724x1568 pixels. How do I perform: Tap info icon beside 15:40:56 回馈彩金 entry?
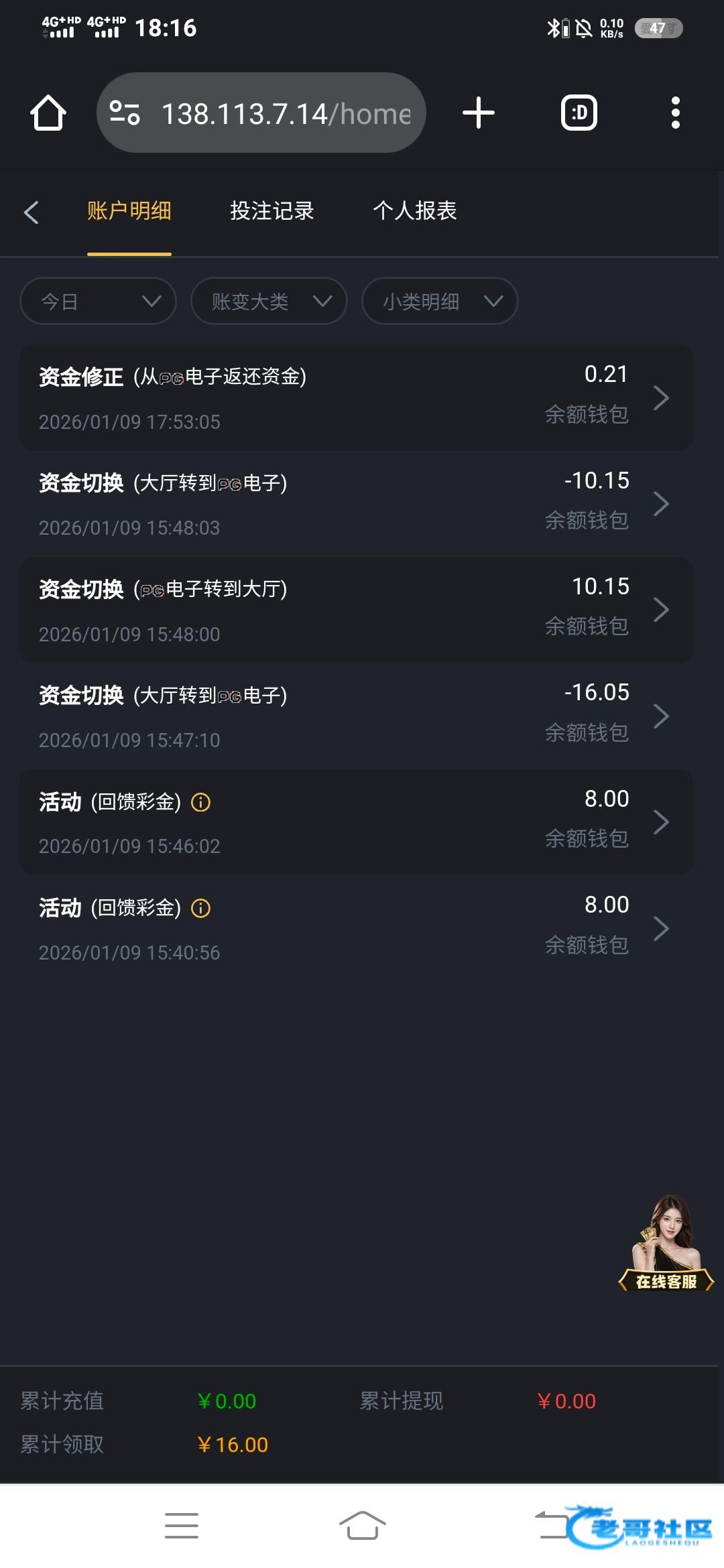pos(200,908)
